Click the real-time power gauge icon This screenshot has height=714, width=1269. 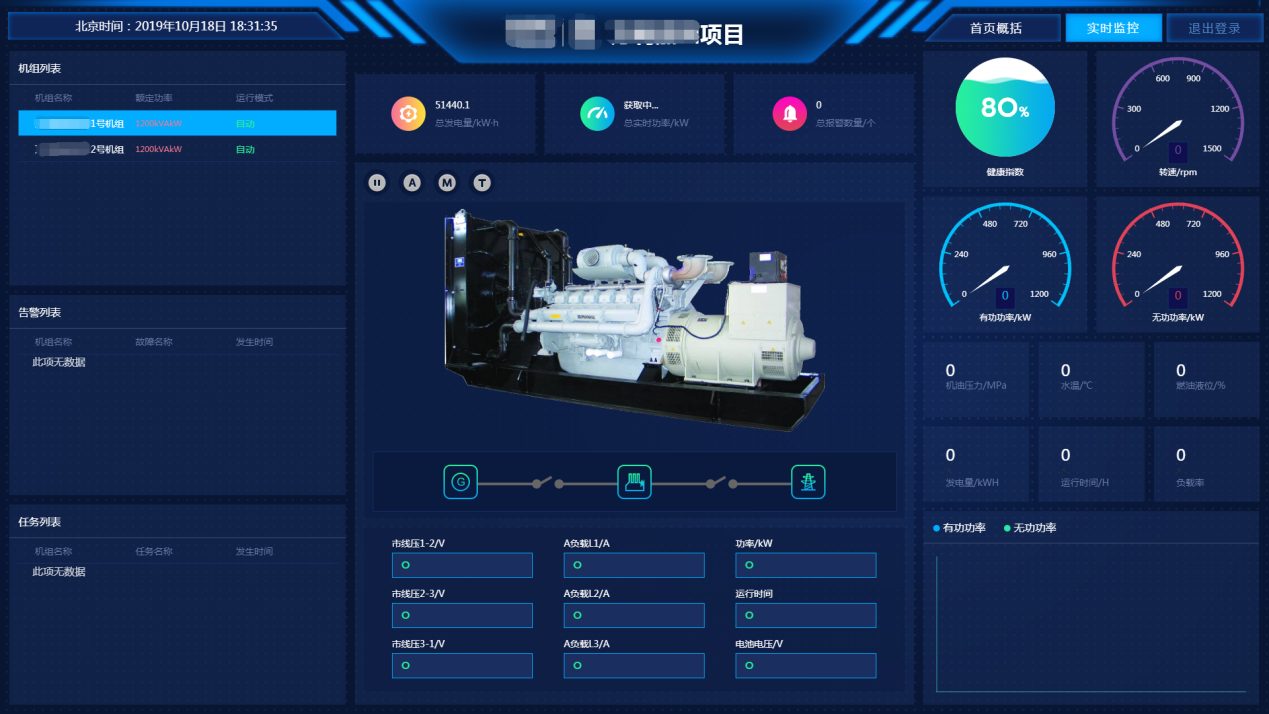pos(597,114)
